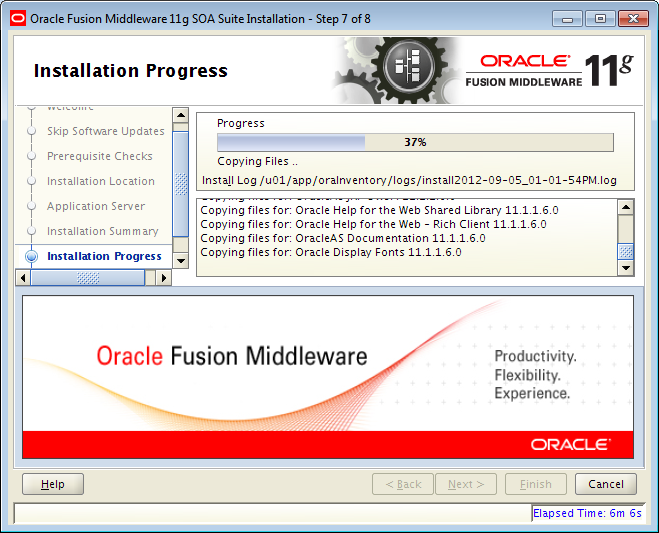659x533 pixels.
Task: Click the empty status message field
Action: (273, 513)
